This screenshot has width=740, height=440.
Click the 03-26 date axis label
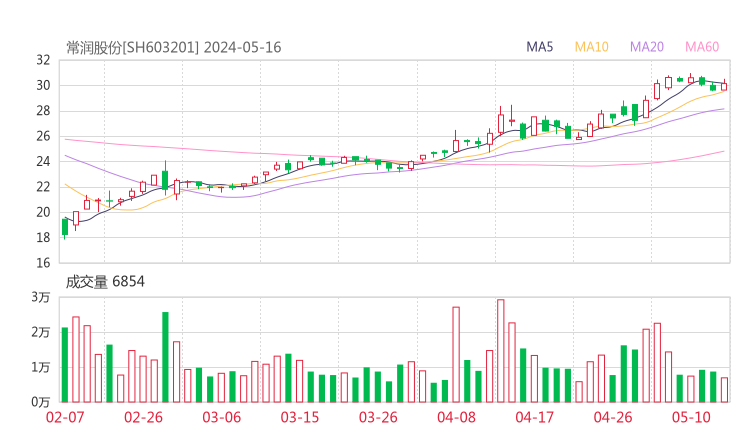378,417
